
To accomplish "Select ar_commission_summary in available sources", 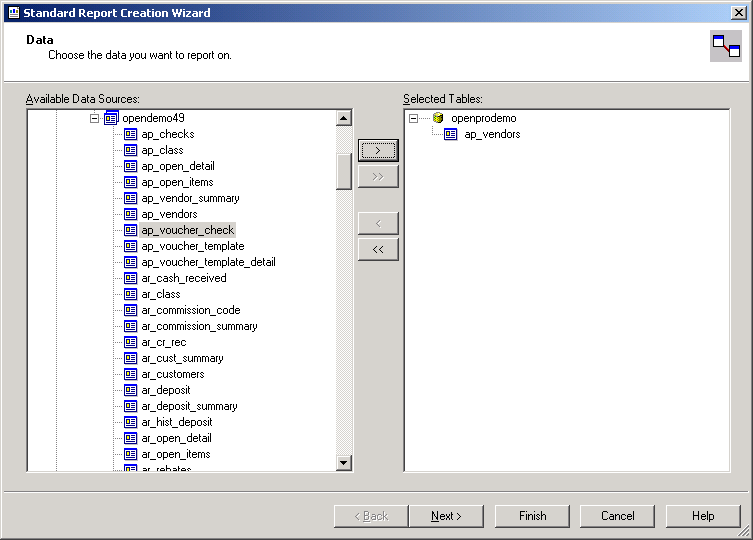I will click(199, 326).
